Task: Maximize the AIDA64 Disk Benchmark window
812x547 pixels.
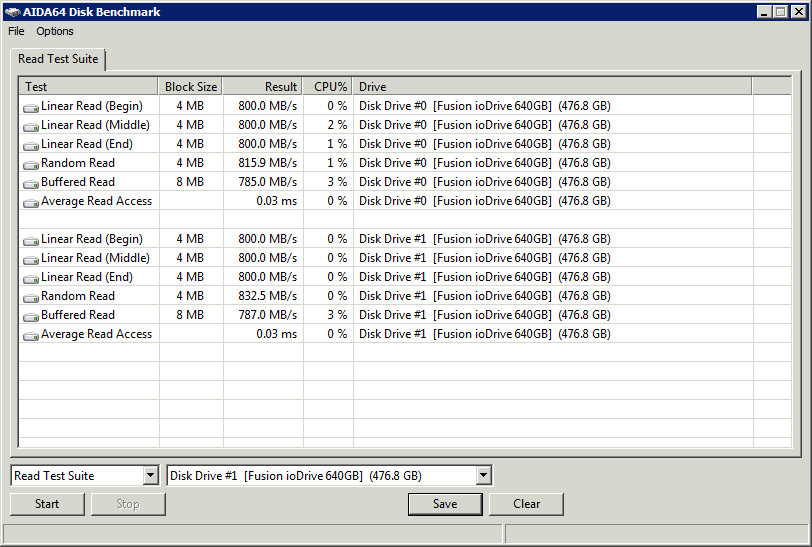Action: [x=780, y=12]
